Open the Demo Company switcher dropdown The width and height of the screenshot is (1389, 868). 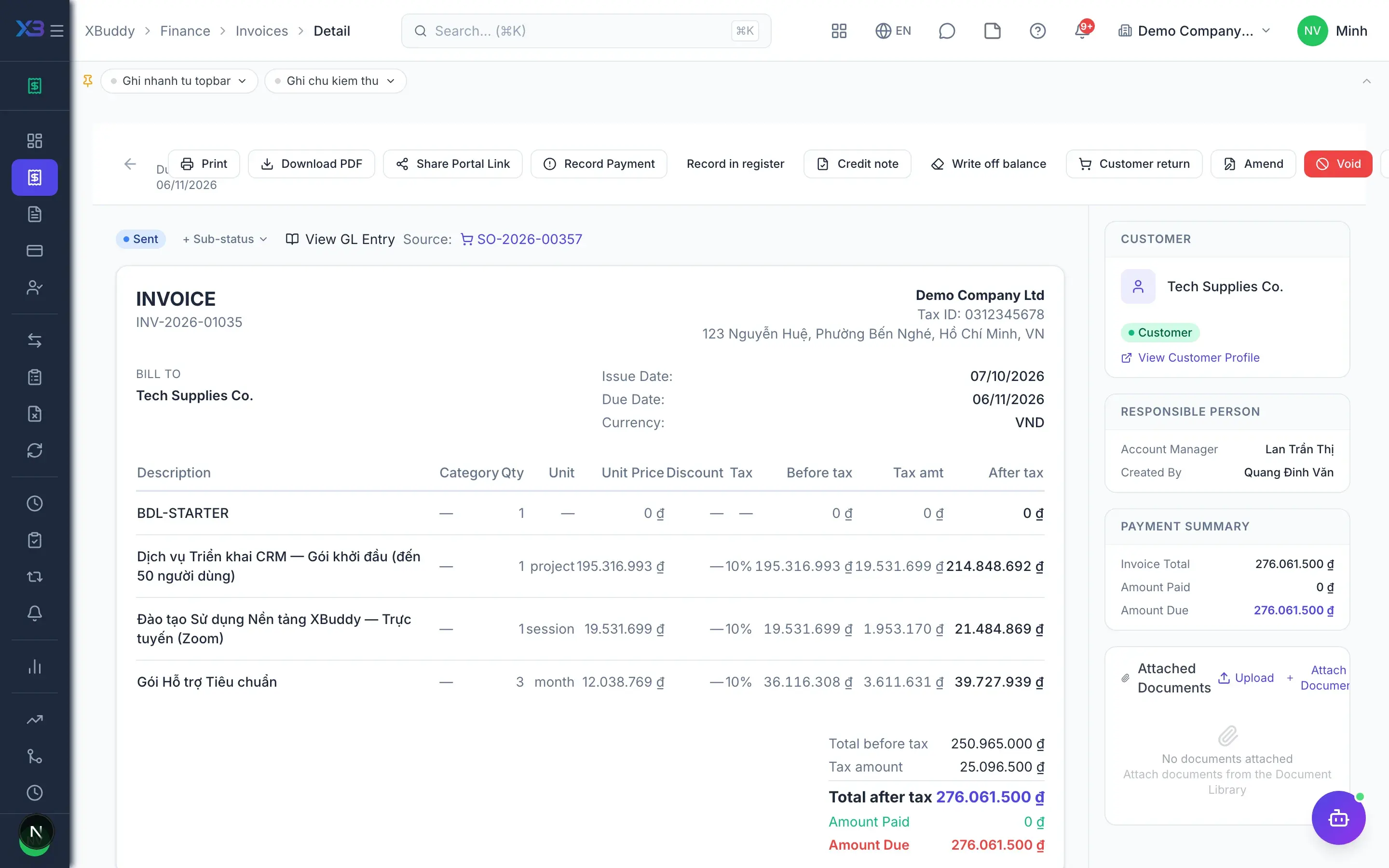click(x=1194, y=31)
